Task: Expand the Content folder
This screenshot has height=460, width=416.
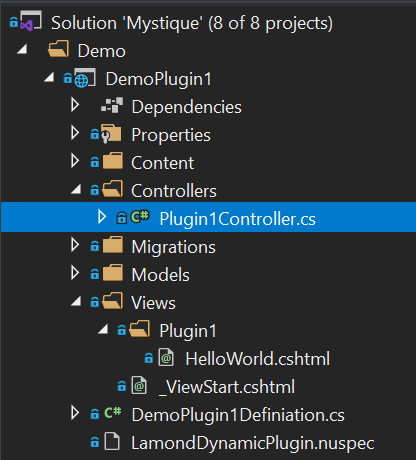Action: click(x=75, y=161)
